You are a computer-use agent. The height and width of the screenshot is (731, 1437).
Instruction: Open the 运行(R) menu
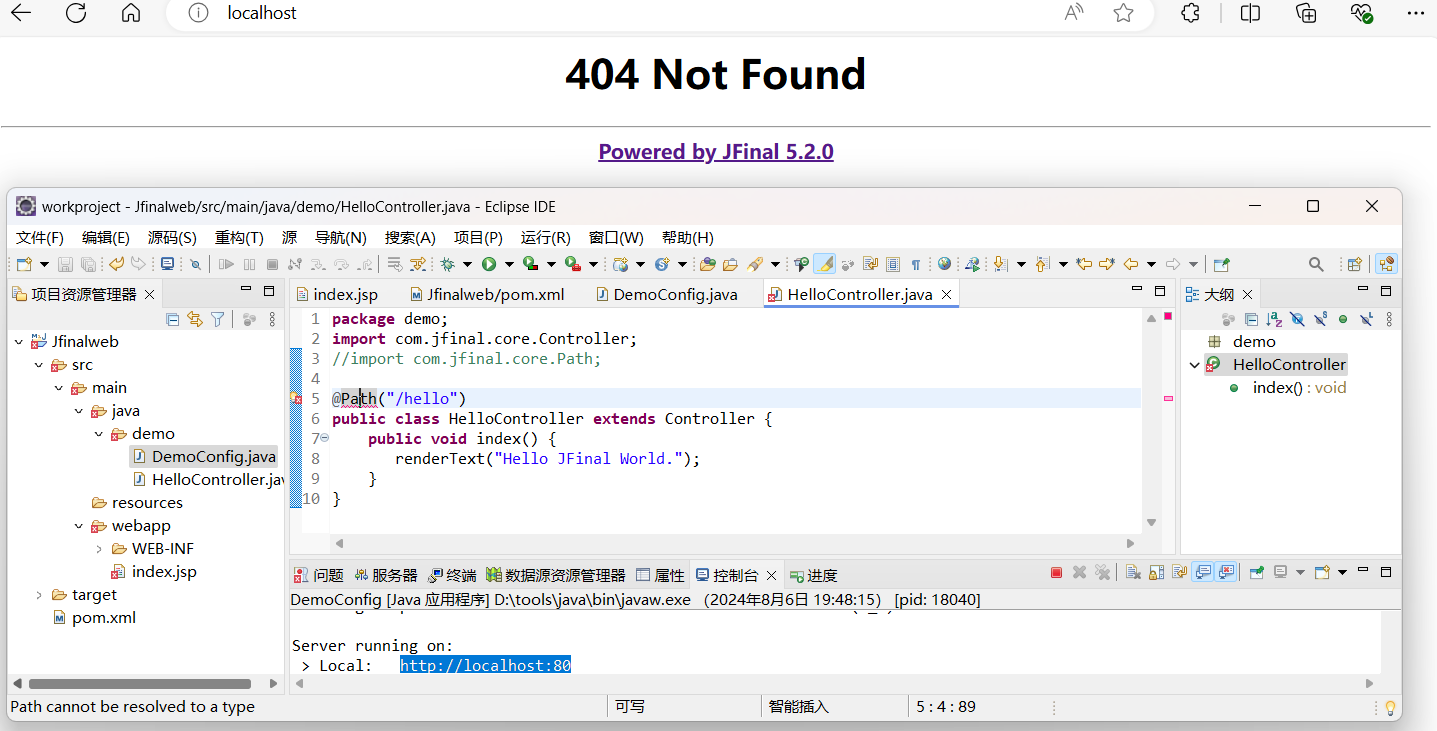click(x=545, y=238)
